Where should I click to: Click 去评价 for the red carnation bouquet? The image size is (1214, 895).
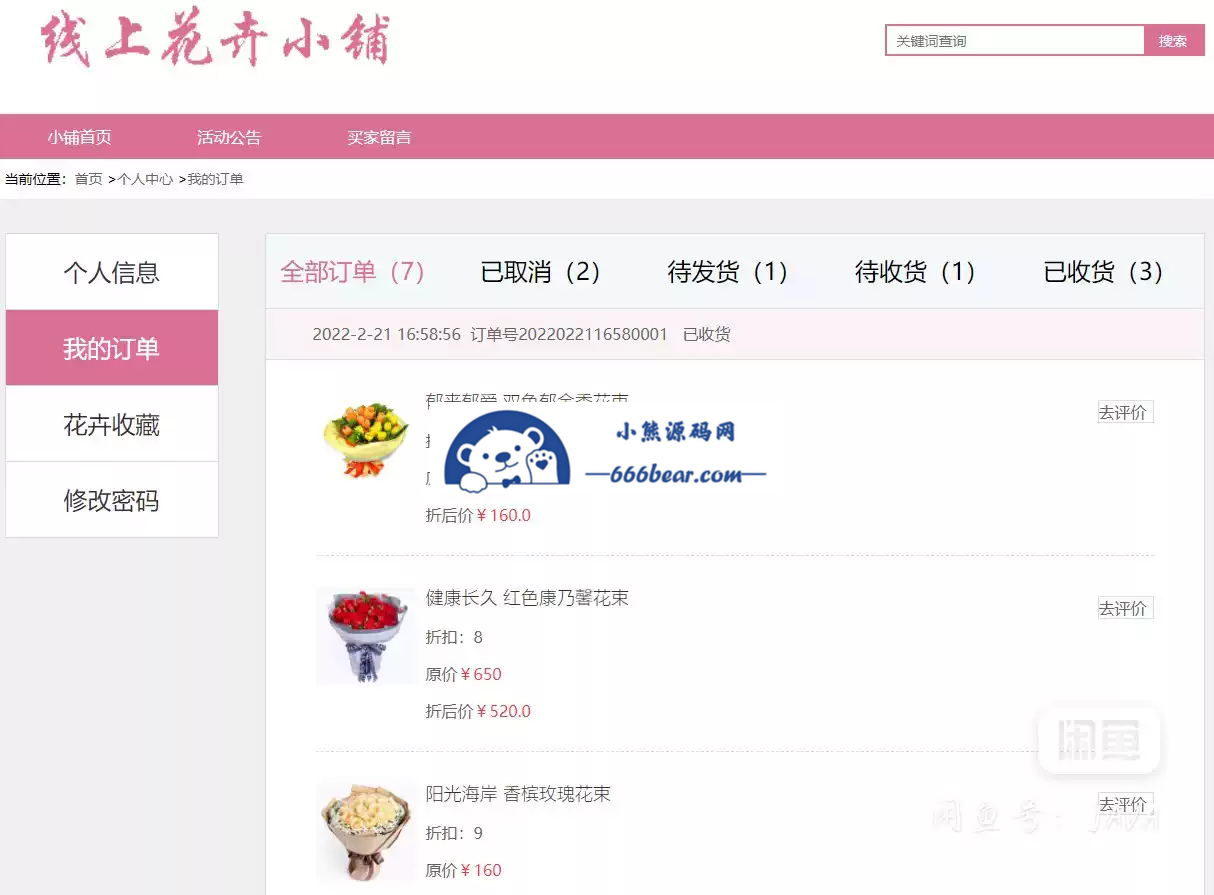(x=1125, y=608)
